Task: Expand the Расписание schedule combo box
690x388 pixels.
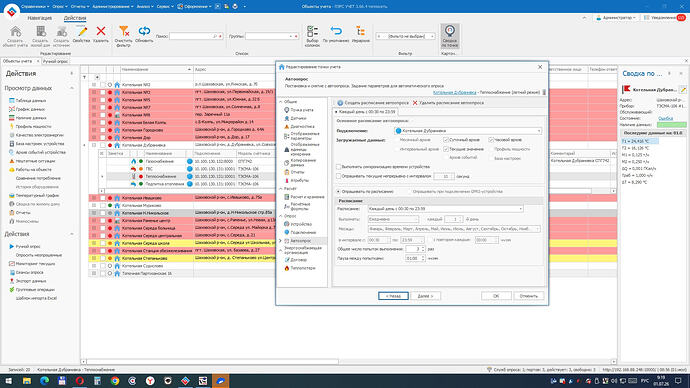Action: point(445,209)
